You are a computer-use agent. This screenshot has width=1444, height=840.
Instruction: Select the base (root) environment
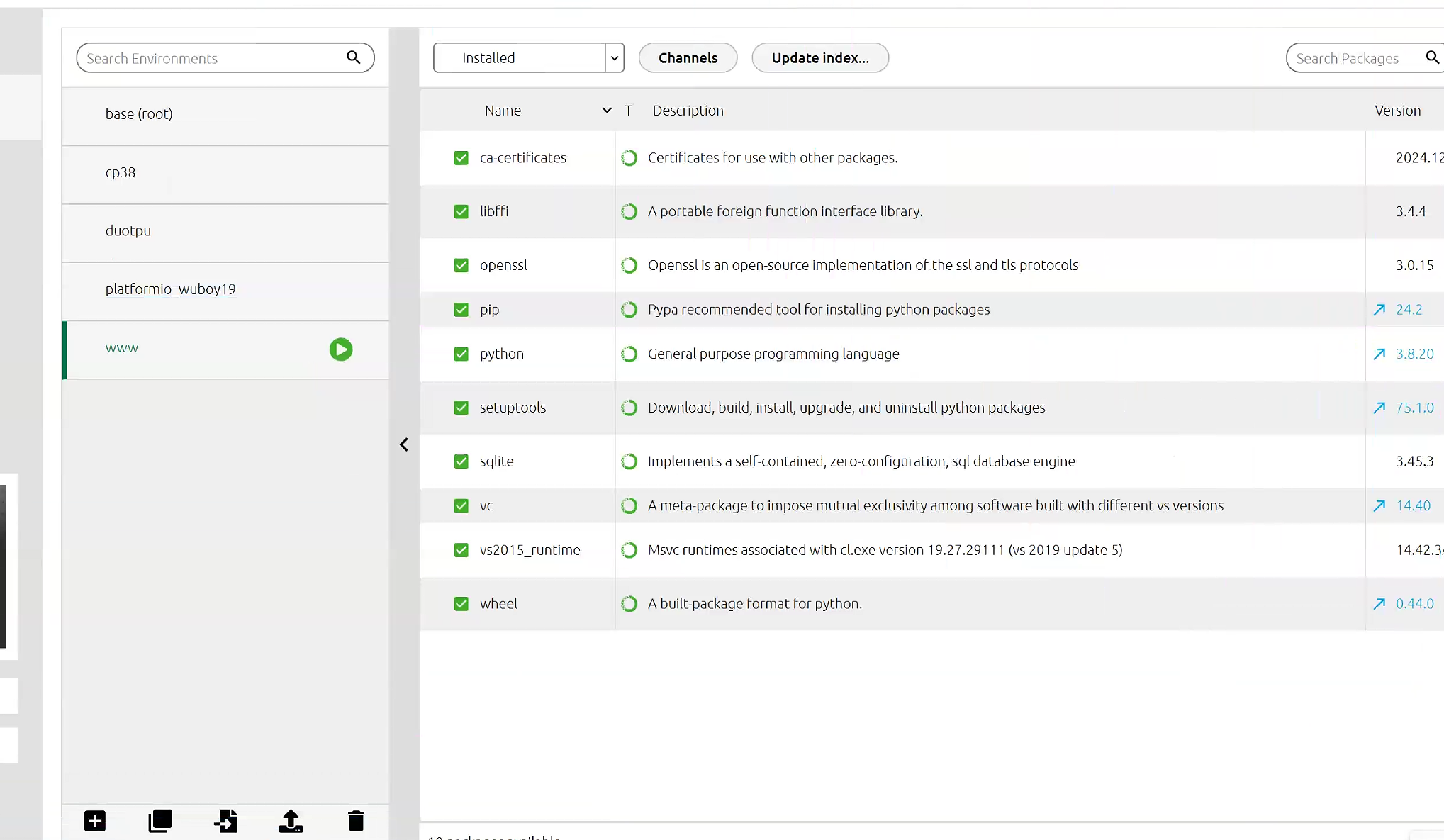pyautogui.click(x=139, y=113)
